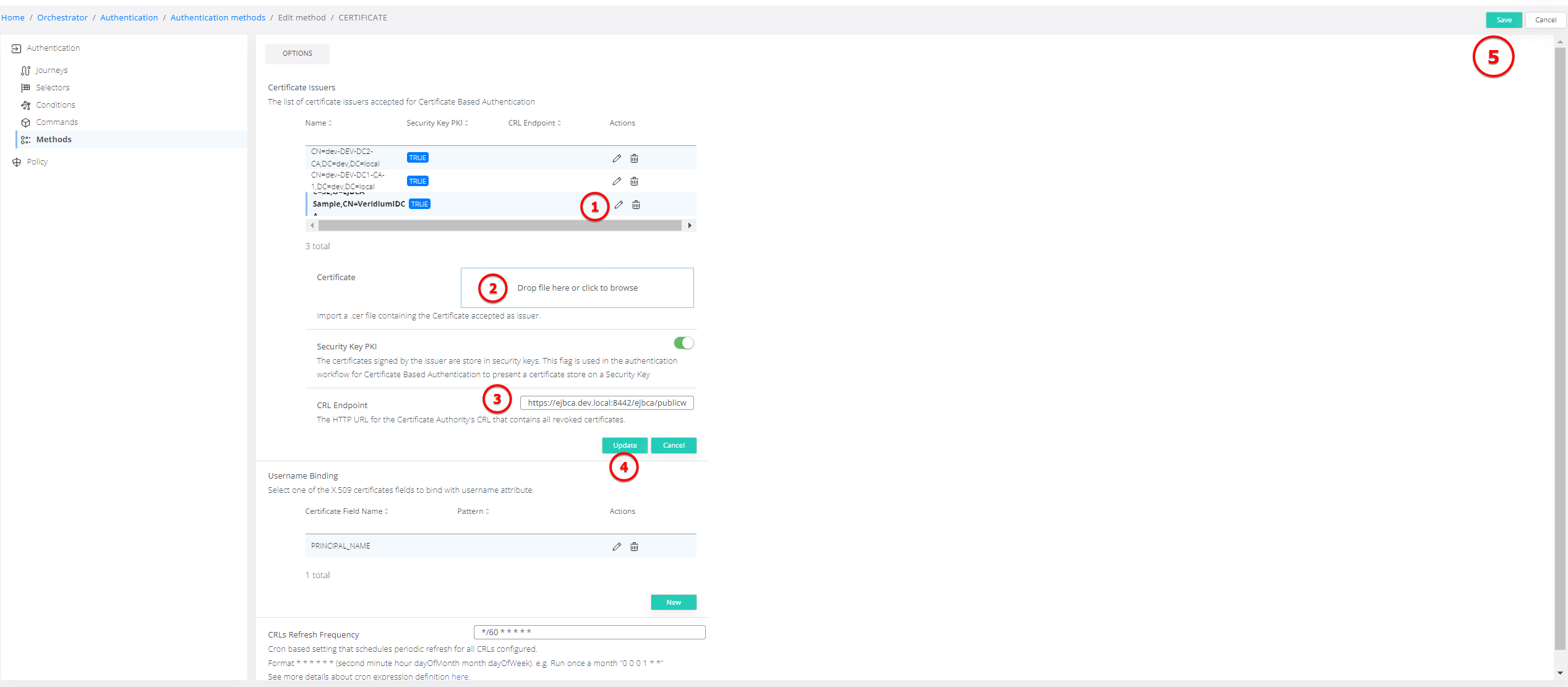Click the CRL Endpoint URL field
Viewport: 1568px width, 687px height.
coord(607,403)
